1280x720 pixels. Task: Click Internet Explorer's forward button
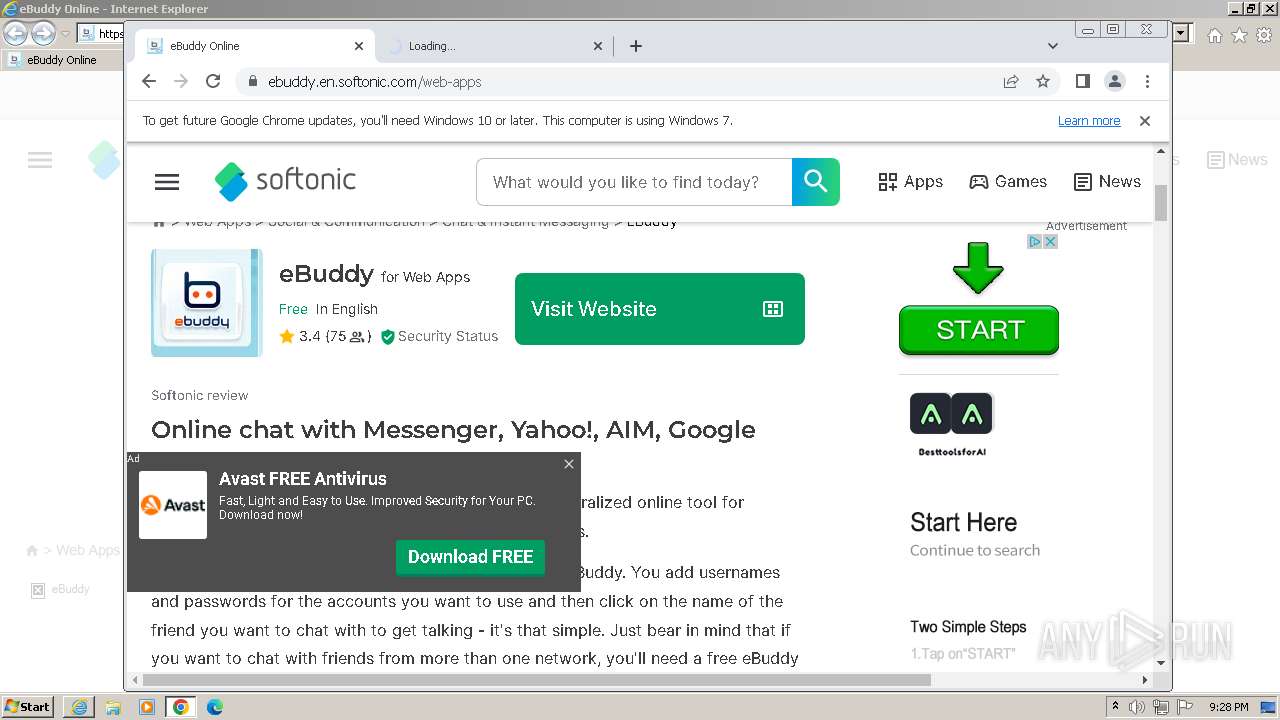click(x=43, y=34)
